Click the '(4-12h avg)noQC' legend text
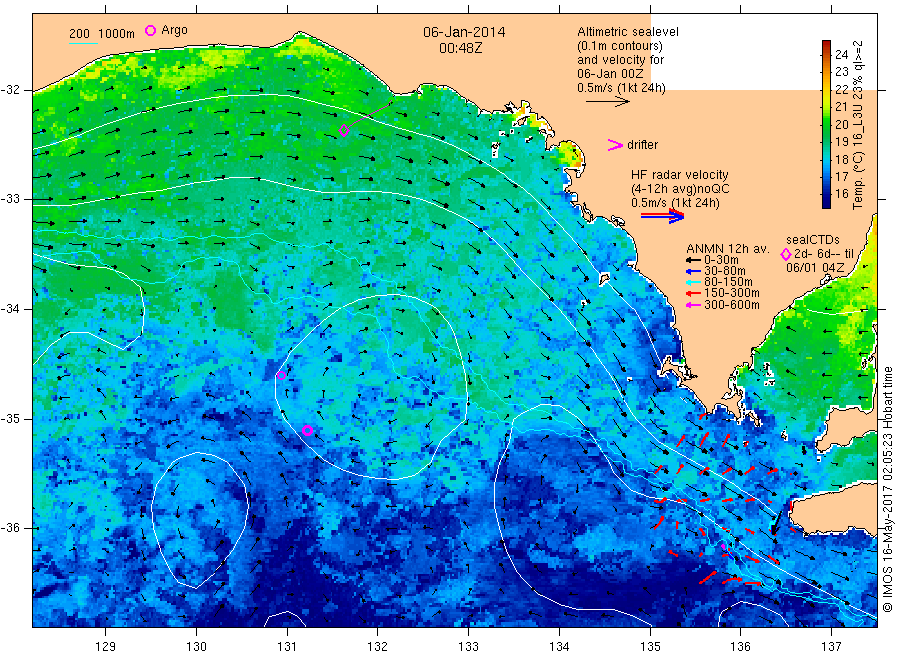 pyautogui.click(x=680, y=189)
